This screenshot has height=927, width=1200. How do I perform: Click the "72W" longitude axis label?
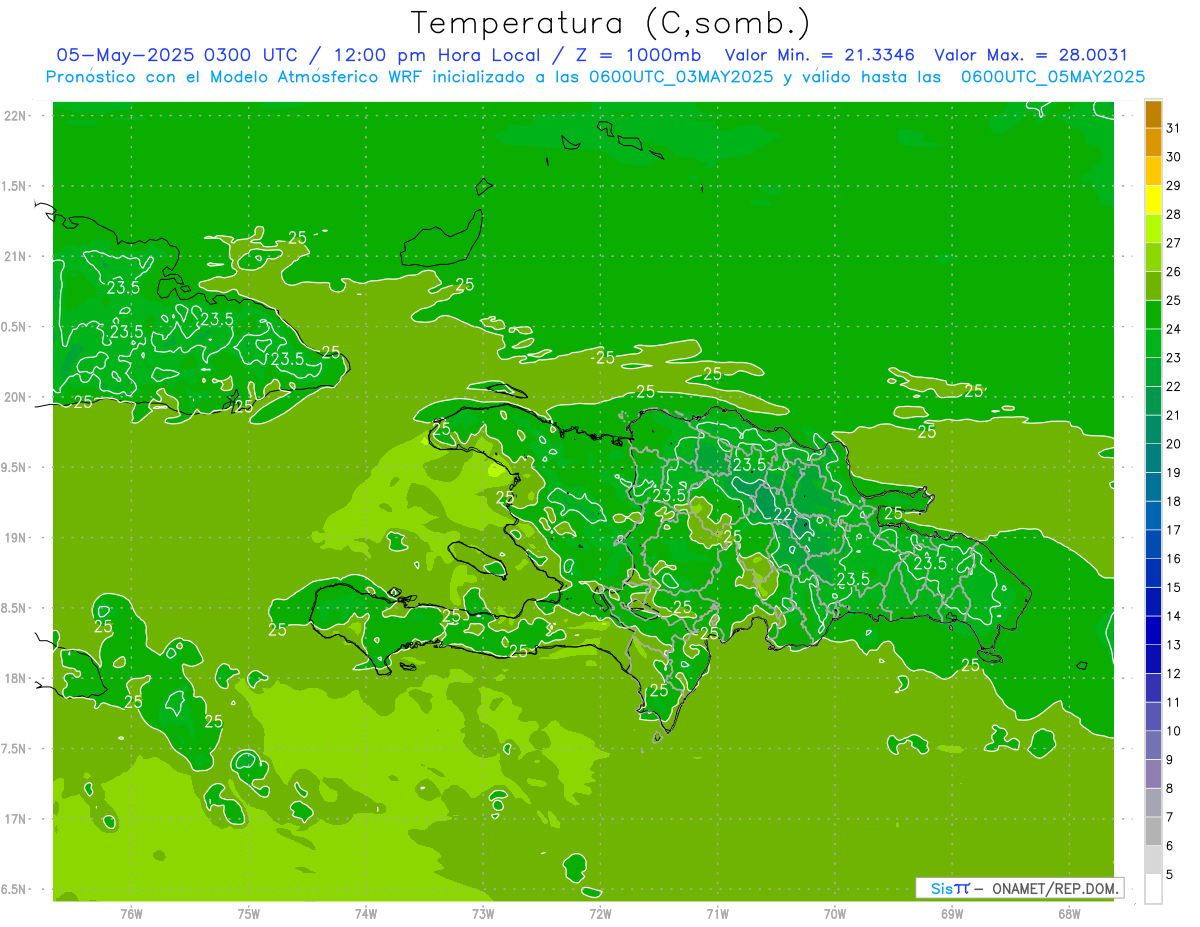coord(600,914)
